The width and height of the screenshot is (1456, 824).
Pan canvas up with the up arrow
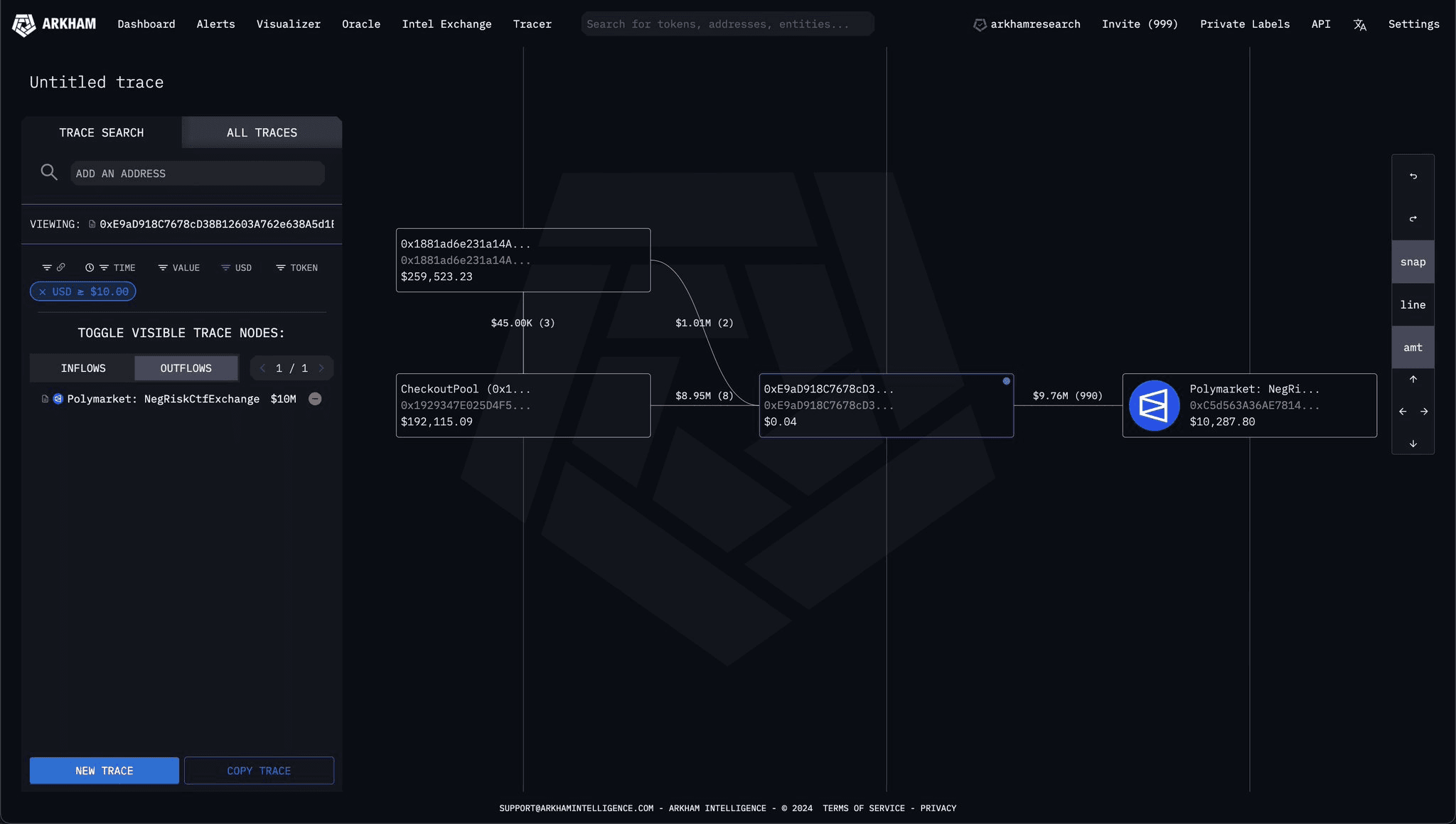click(x=1413, y=379)
